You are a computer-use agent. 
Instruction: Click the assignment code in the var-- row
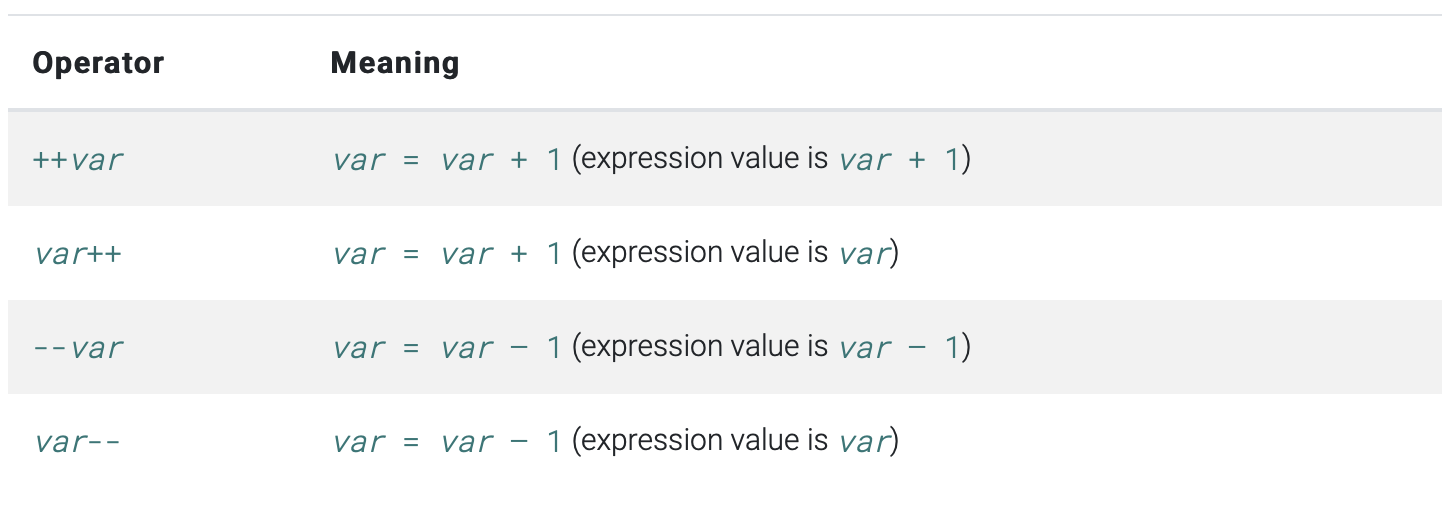[447, 441]
